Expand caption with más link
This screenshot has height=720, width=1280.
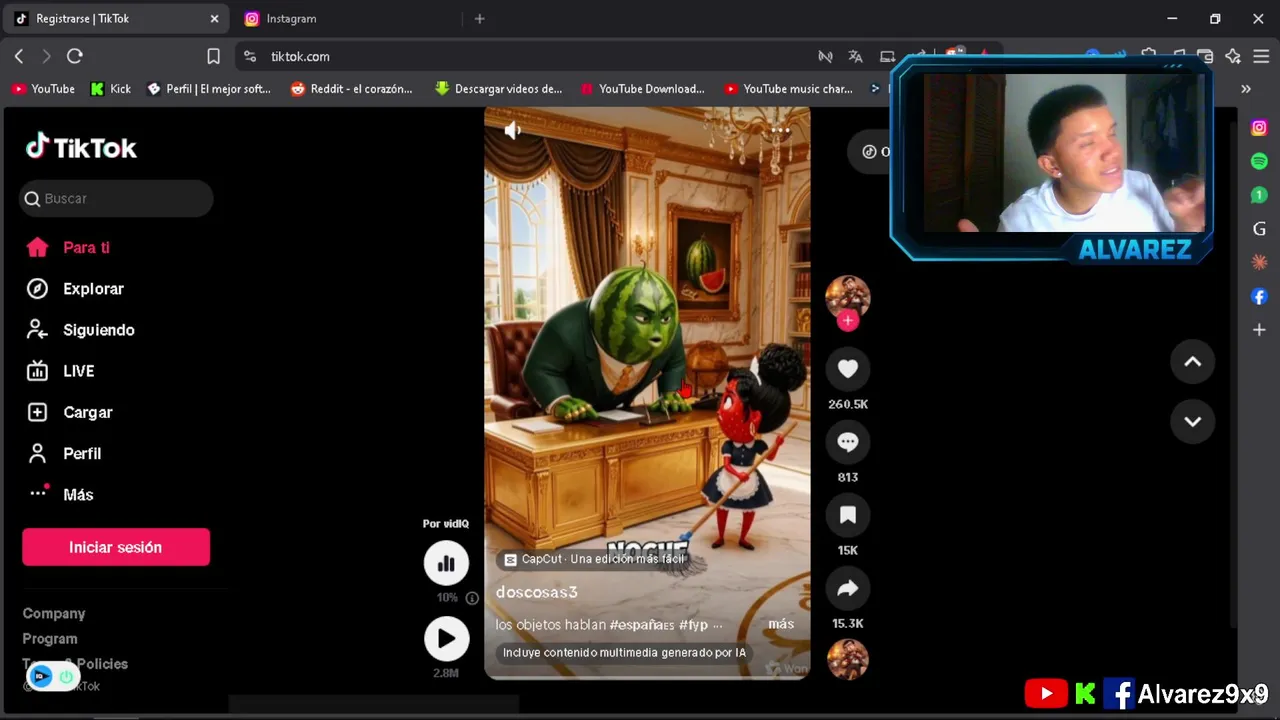[781, 624]
